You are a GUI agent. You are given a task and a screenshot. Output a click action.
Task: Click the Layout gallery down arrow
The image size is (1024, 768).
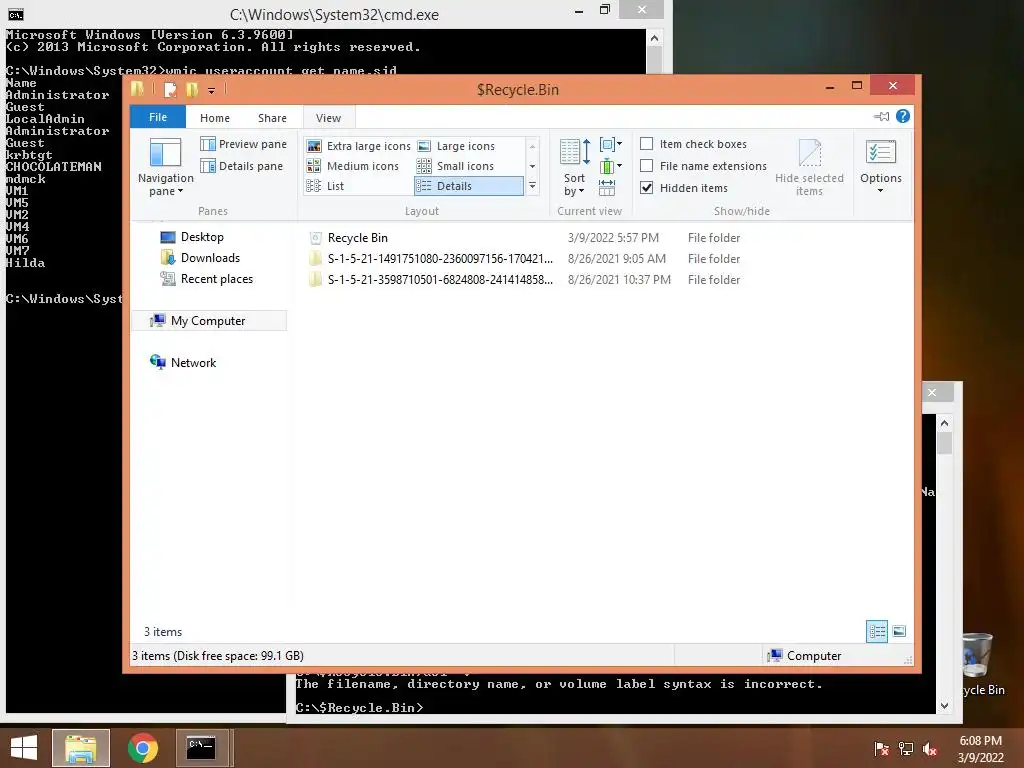[x=532, y=166]
